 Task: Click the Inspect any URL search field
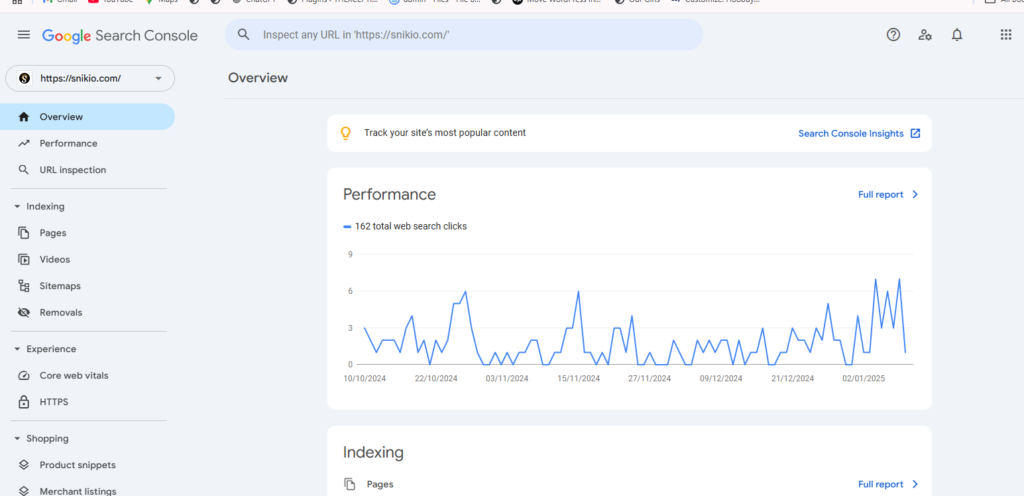point(464,35)
